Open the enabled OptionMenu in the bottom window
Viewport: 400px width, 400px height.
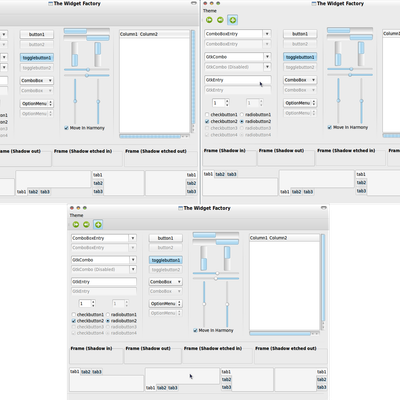coord(166,304)
